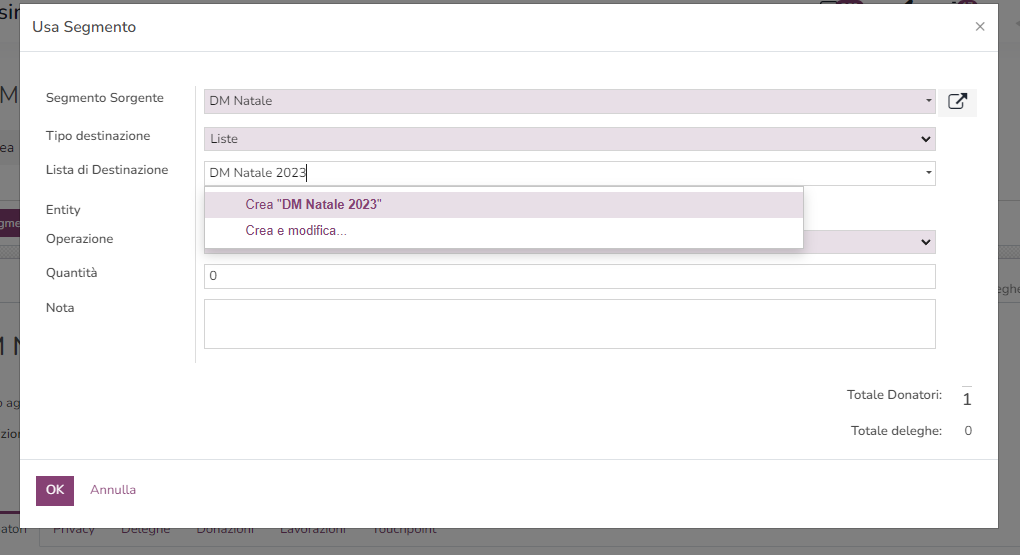Close the Usa Segmento dialog
Screen dimensions: 1020x555
point(980,27)
